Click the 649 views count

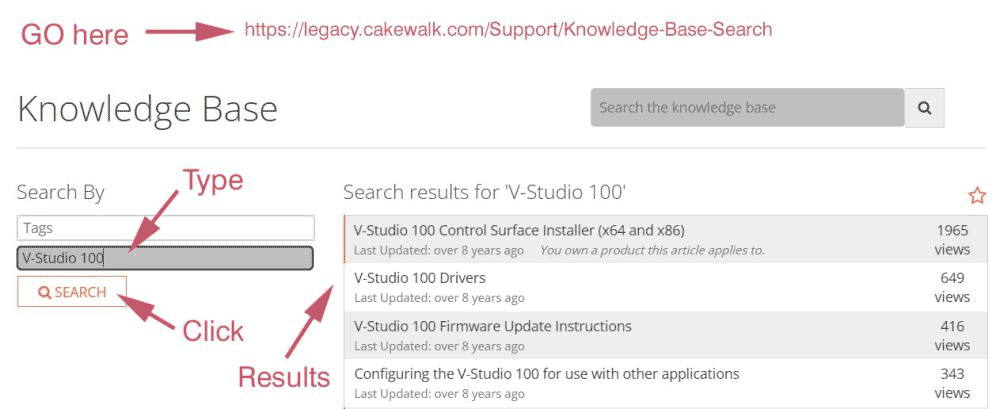[952, 287]
